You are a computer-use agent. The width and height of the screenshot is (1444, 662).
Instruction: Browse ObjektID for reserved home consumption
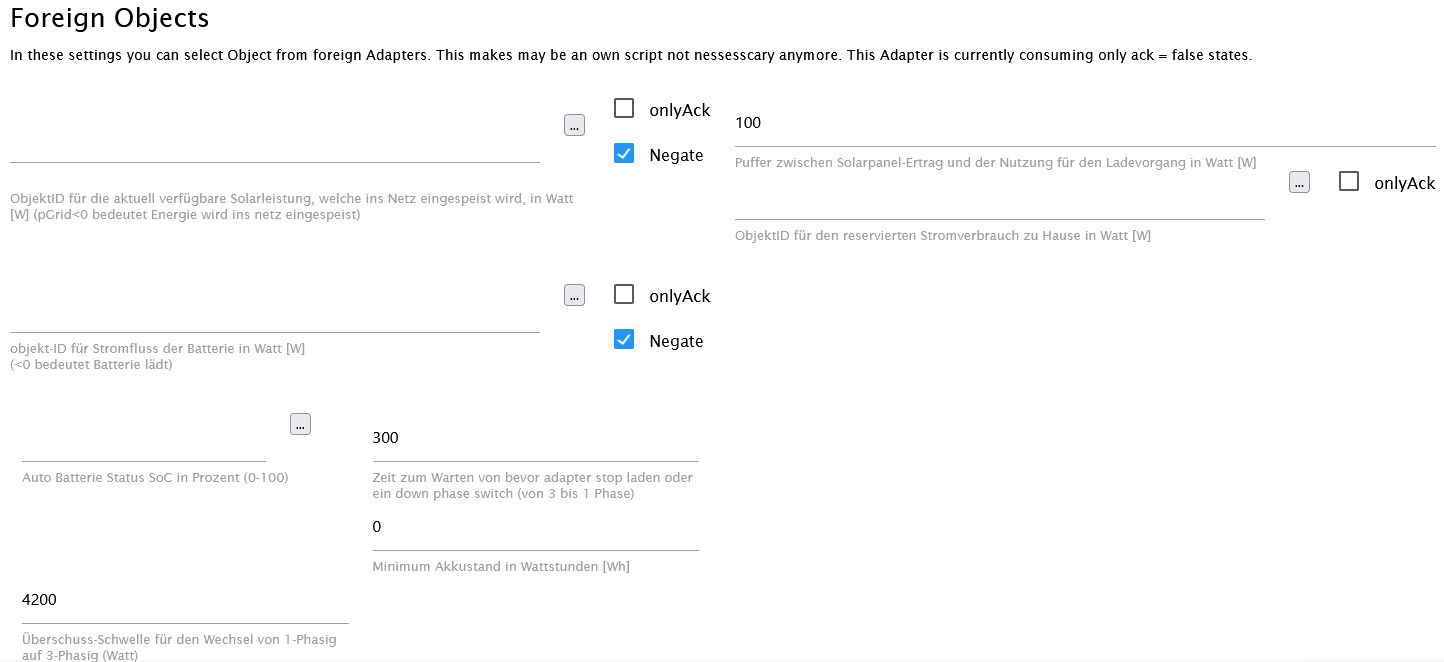tap(1299, 182)
